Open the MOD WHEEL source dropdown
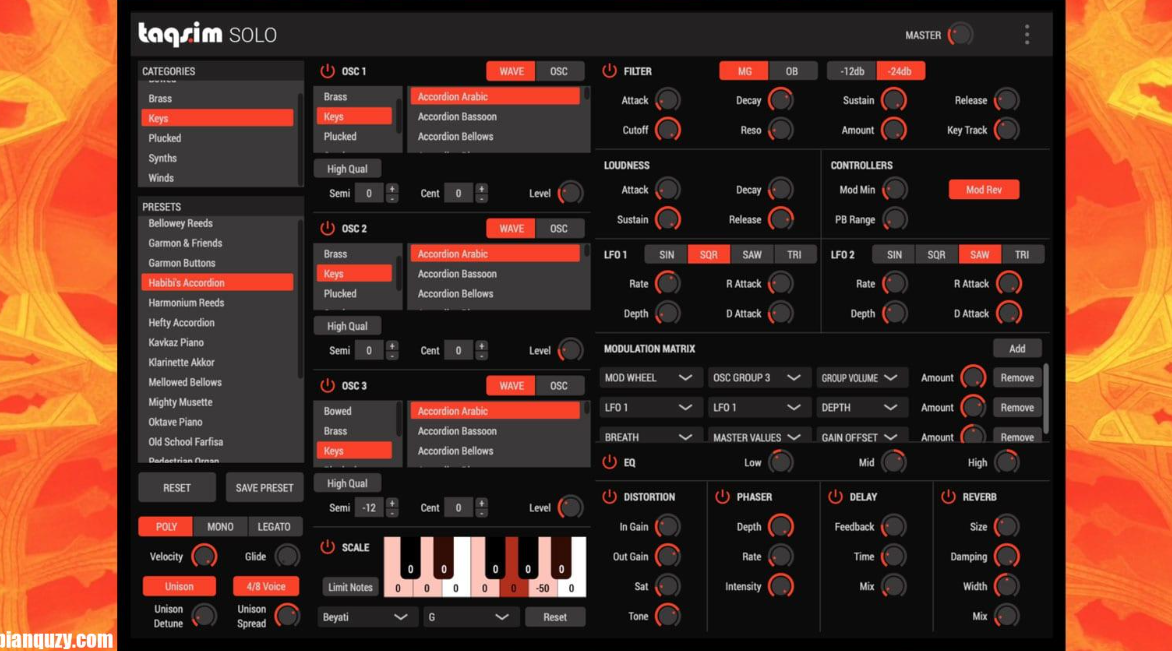The height and width of the screenshot is (651, 1172). (x=648, y=377)
